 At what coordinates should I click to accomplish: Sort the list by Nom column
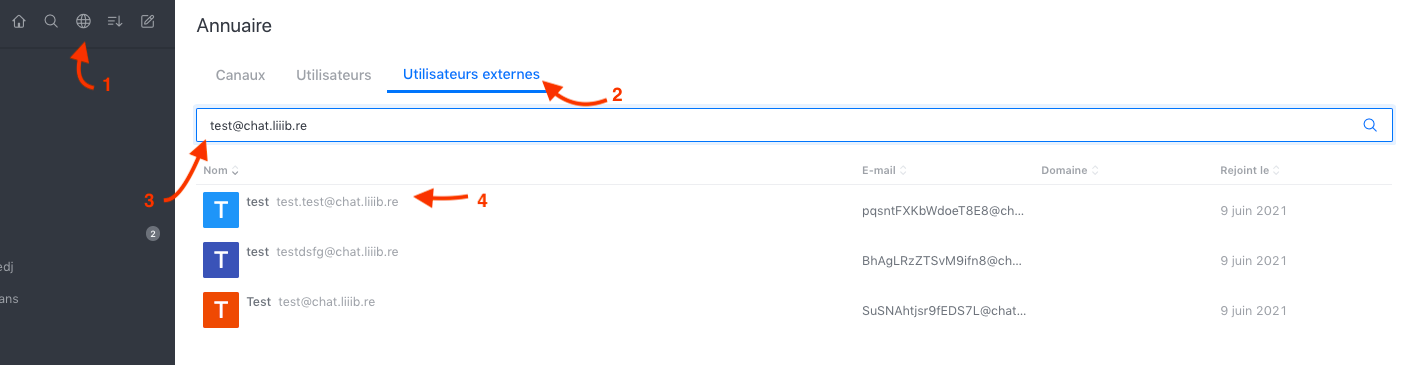(x=220, y=170)
